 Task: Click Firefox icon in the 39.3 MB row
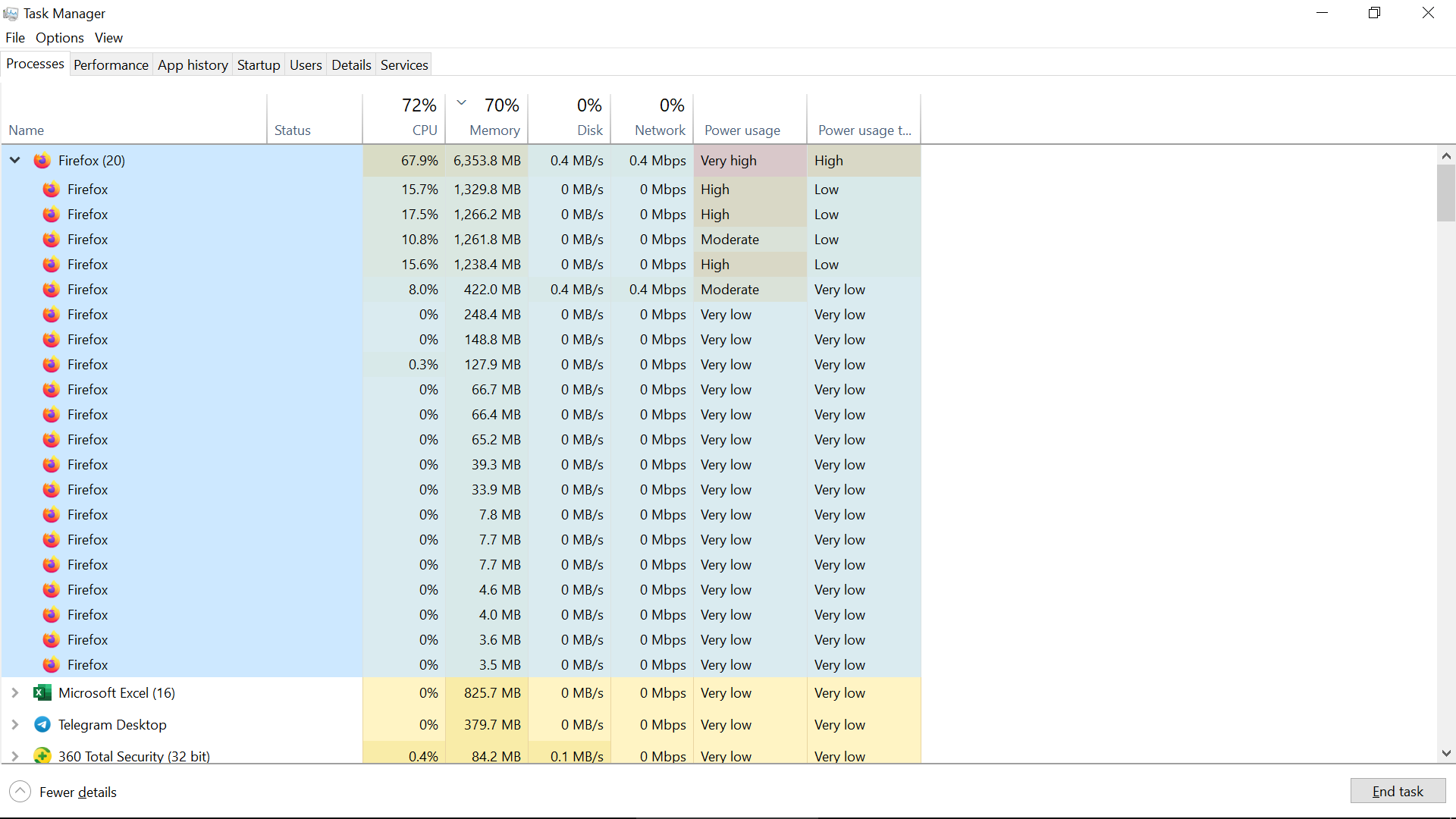pos(51,465)
